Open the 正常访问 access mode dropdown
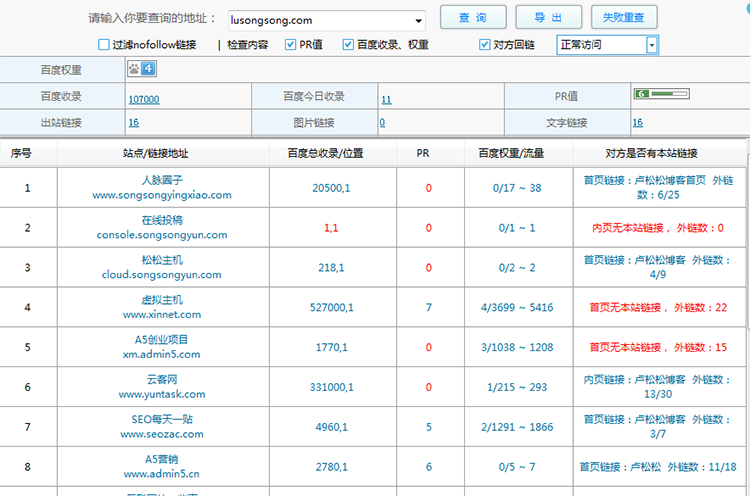750x496 pixels. tap(652, 45)
